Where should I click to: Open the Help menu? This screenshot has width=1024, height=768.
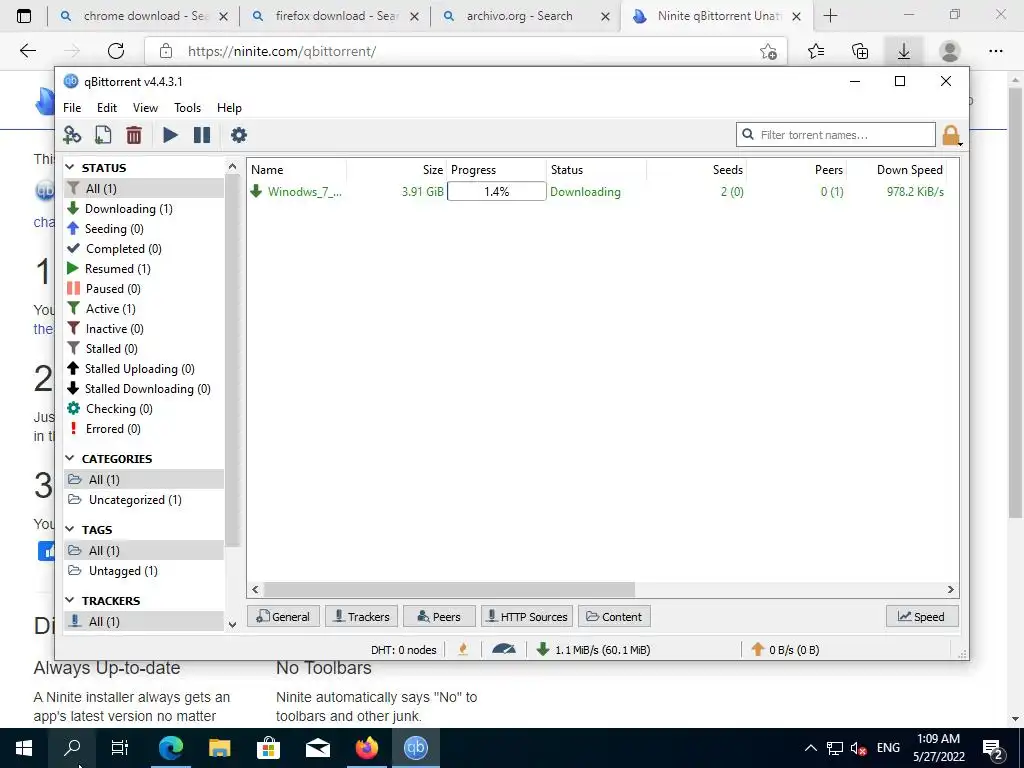pyautogui.click(x=229, y=108)
